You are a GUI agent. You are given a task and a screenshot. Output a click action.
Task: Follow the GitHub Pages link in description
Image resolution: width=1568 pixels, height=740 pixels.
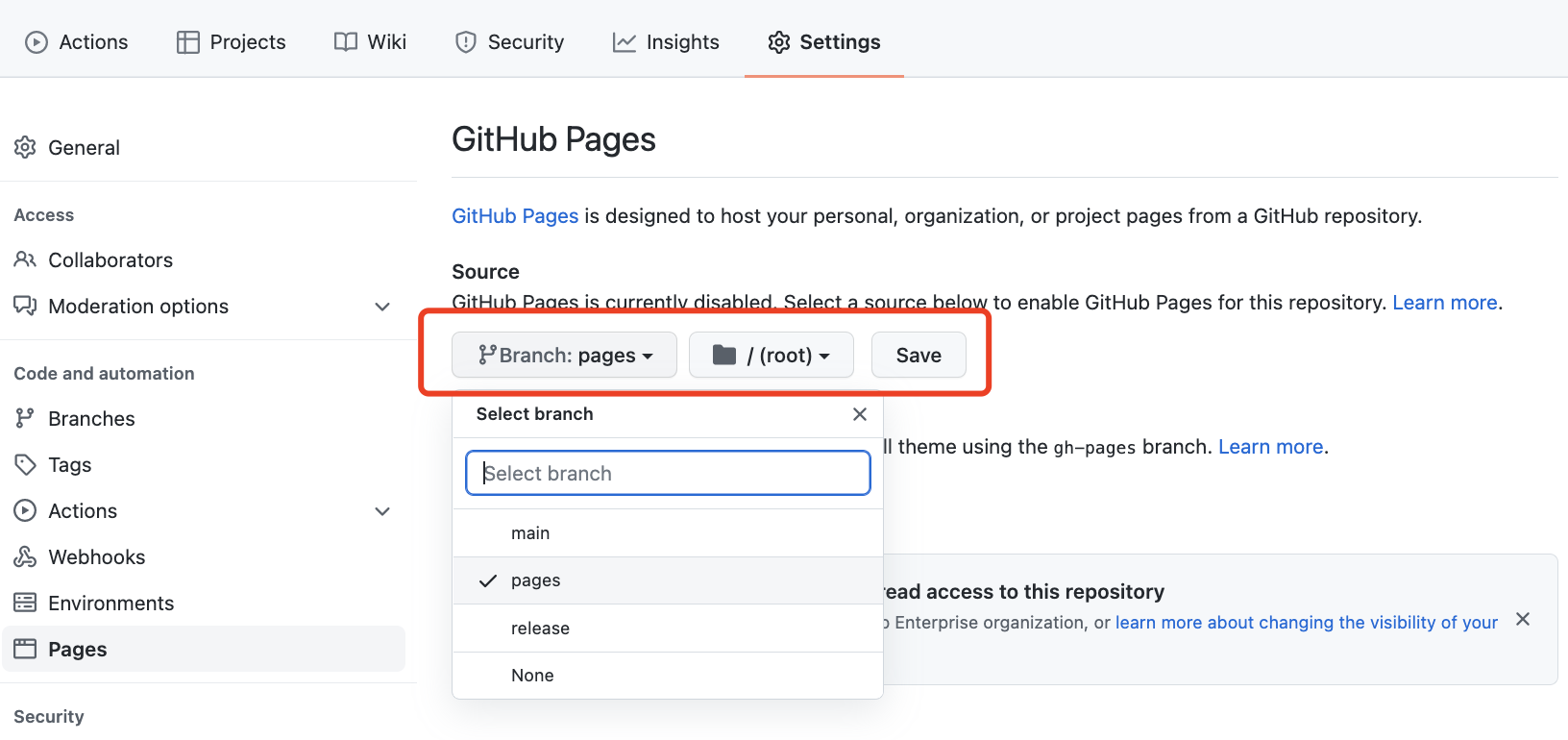(515, 216)
